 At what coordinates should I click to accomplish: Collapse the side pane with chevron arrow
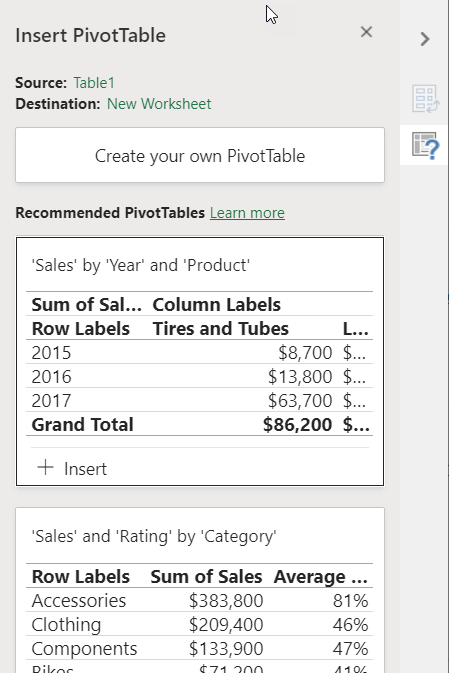coord(425,39)
